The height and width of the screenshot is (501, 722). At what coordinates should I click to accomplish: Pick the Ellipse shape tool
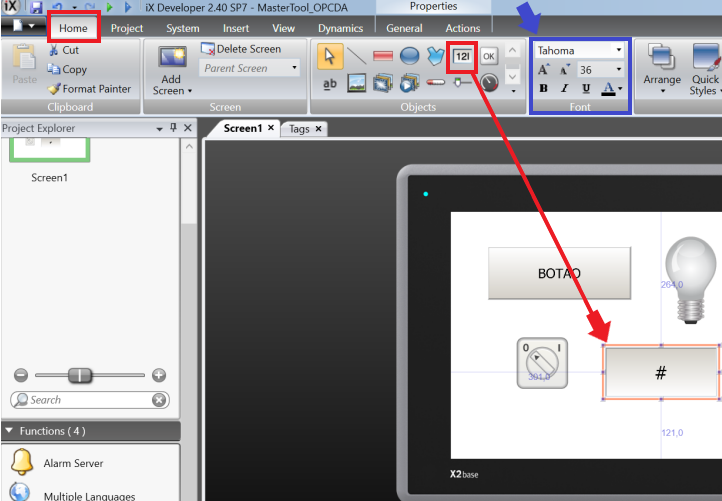pyautogui.click(x=409, y=57)
